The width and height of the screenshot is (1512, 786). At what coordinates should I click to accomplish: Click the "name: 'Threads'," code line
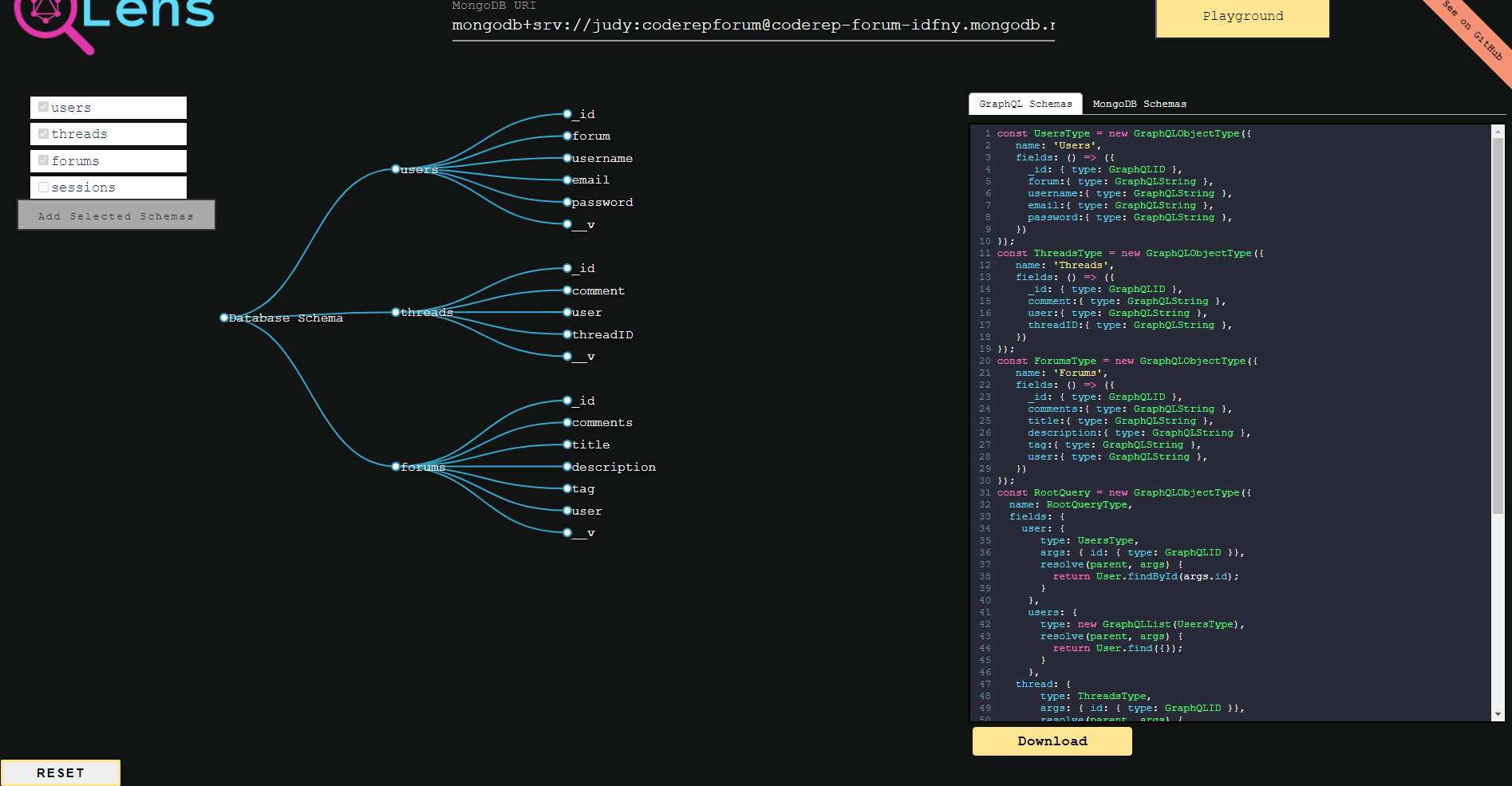tap(1064, 266)
